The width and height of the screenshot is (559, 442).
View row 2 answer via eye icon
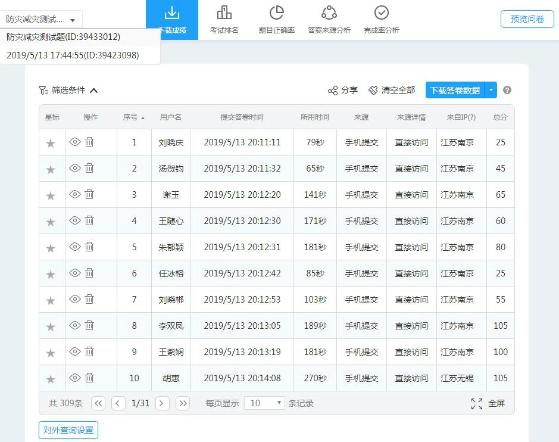coord(75,168)
